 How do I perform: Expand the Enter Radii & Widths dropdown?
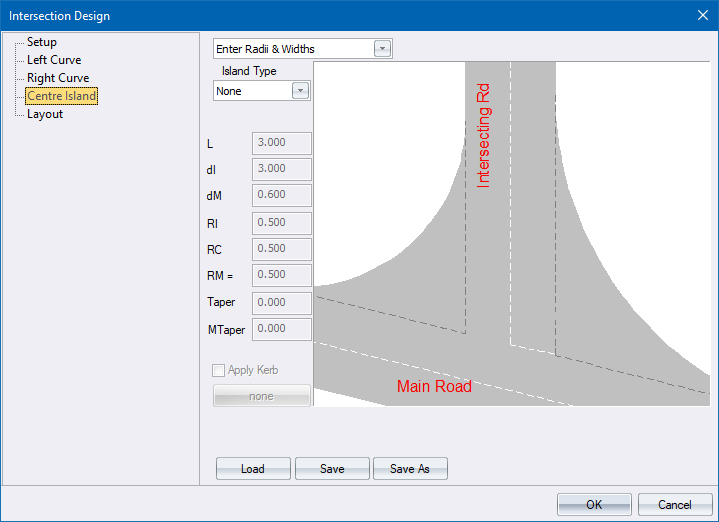tap(382, 49)
